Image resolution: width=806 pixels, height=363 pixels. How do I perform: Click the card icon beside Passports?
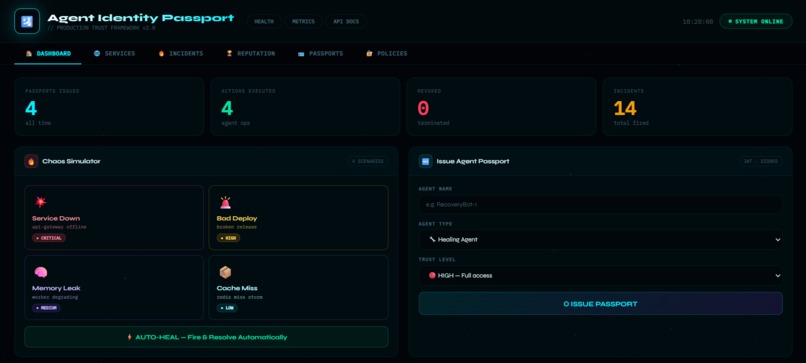pyautogui.click(x=301, y=53)
